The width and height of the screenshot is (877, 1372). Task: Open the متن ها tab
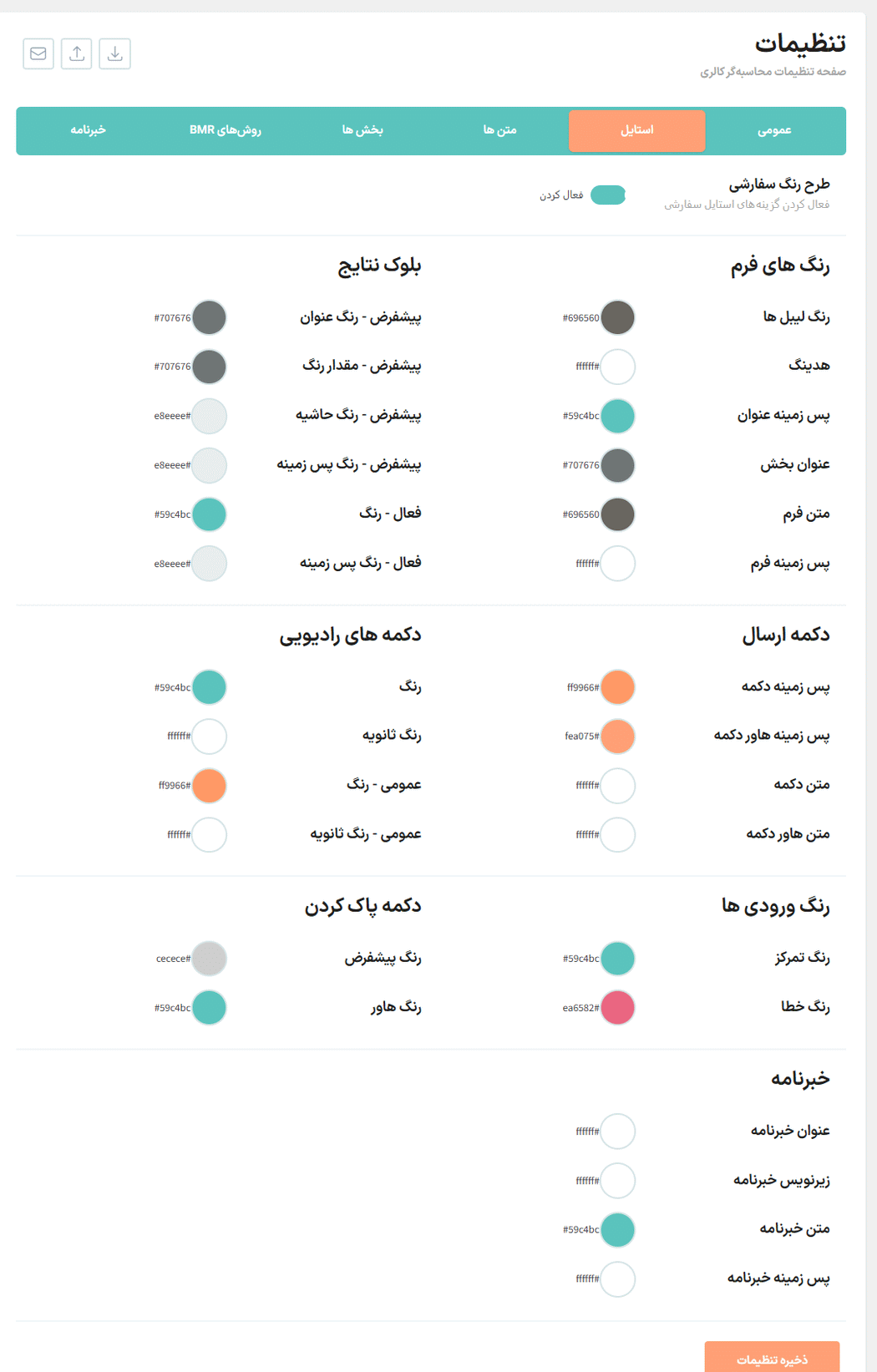coord(499,130)
